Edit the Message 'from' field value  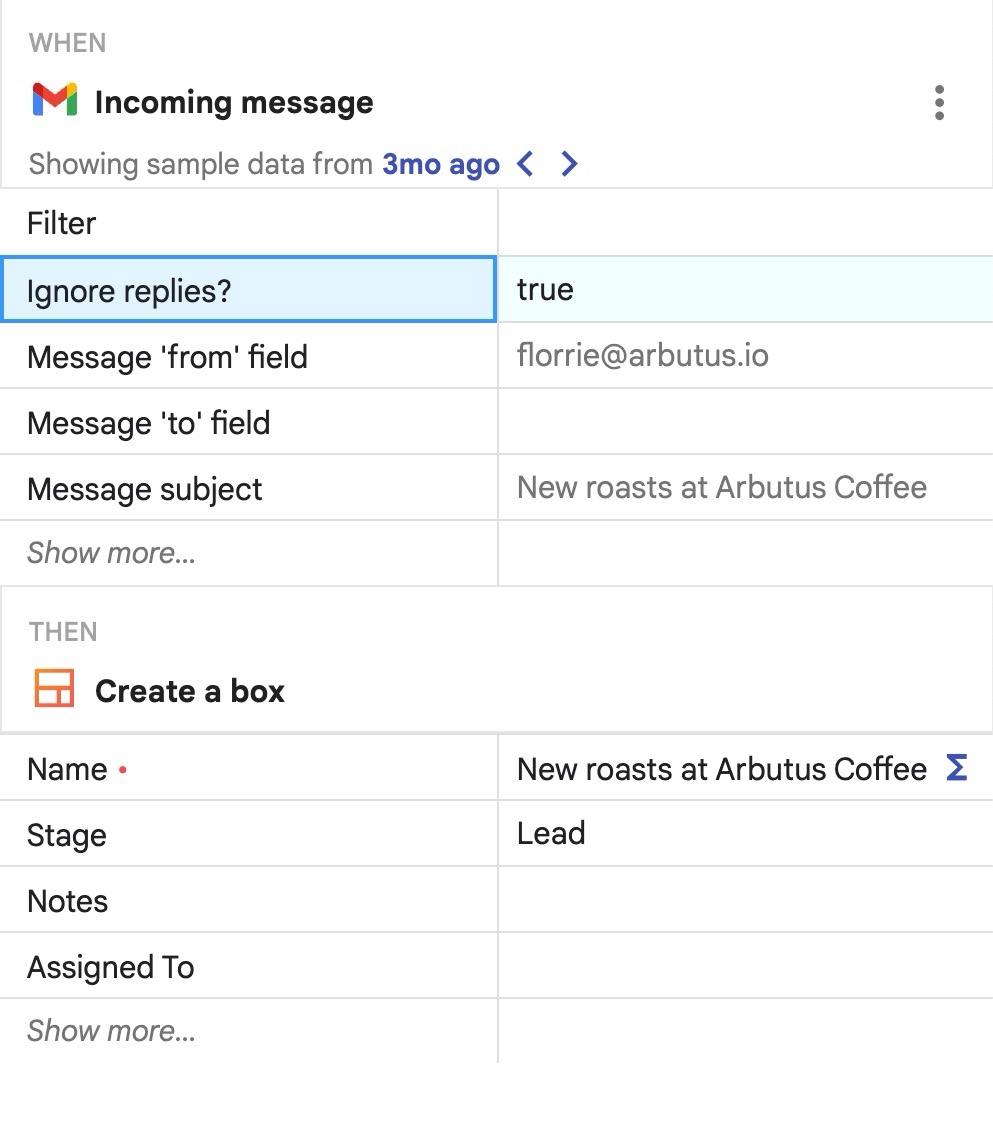coord(745,355)
